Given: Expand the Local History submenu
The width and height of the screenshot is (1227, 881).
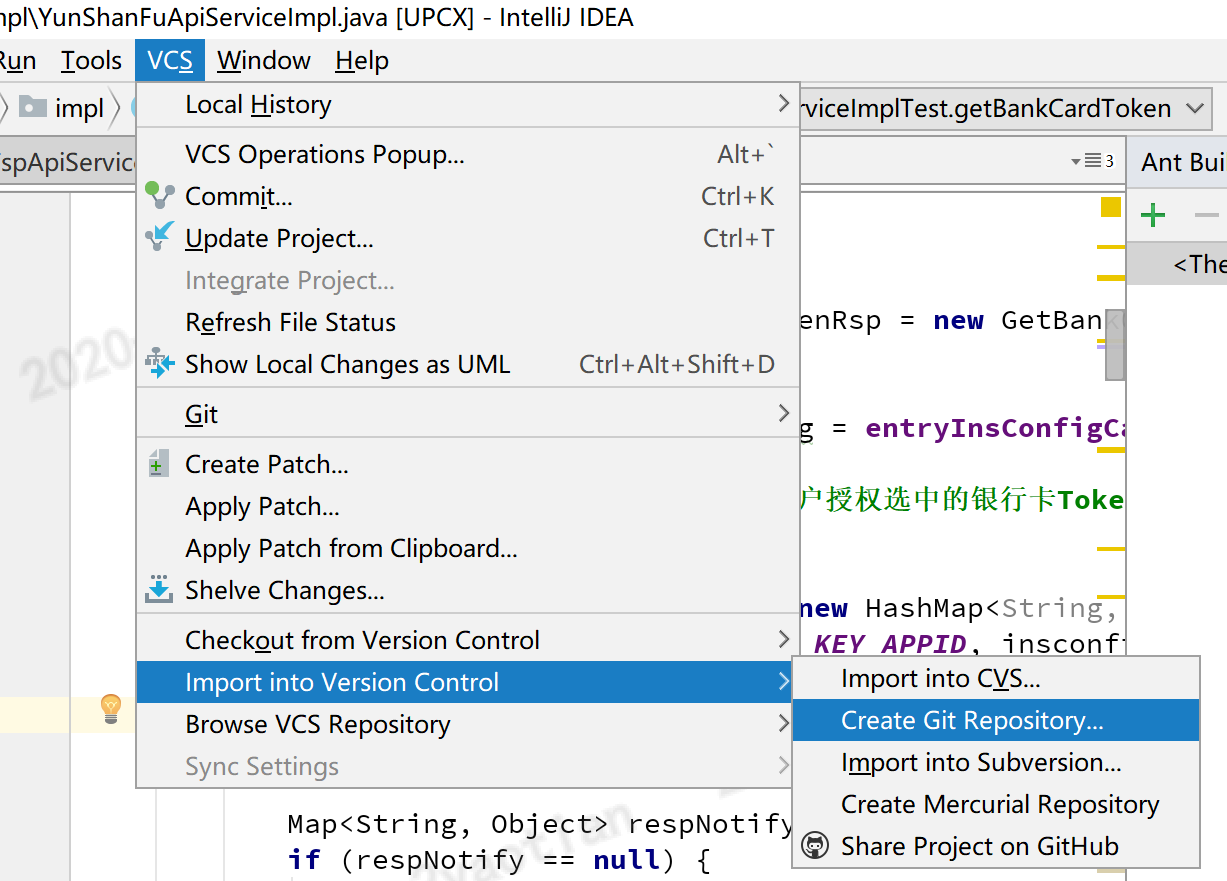Looking at the screenshot, I should coord(783,104).
